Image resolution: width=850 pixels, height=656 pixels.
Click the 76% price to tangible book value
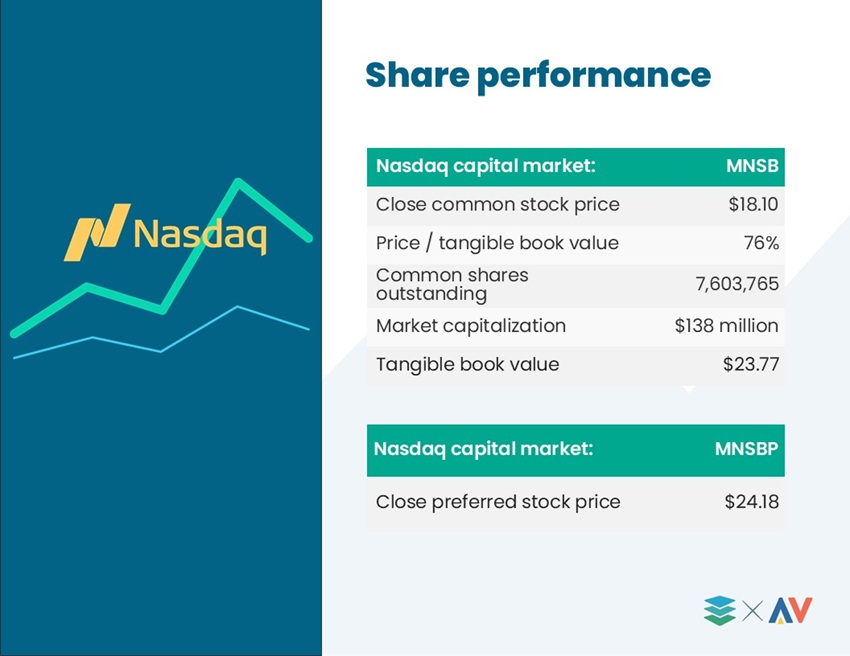click(x=761, y=243)
